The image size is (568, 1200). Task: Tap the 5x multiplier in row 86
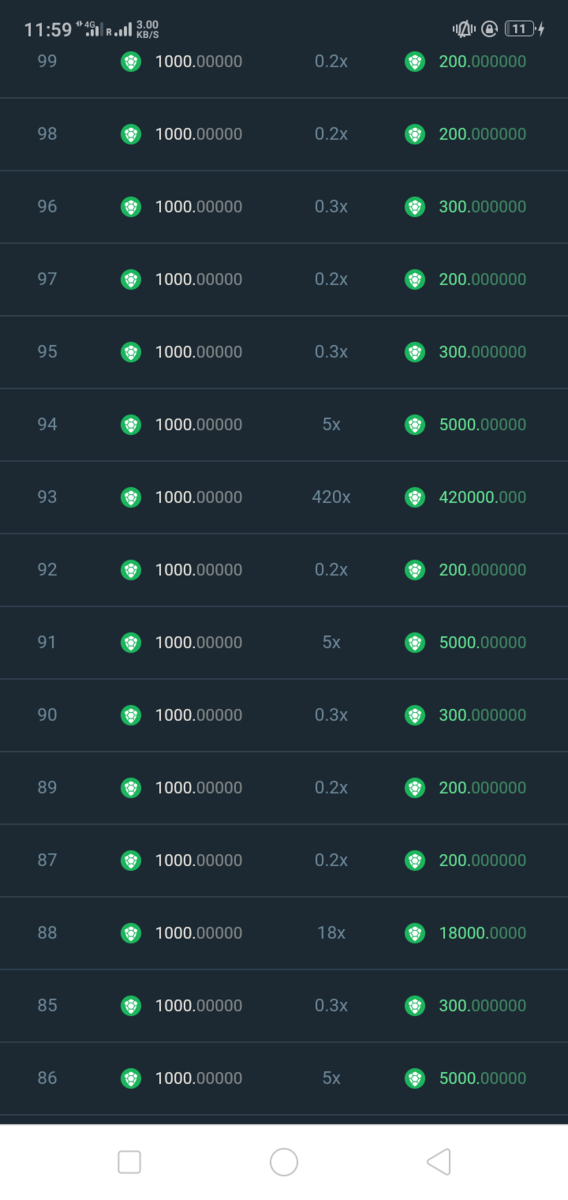point(331,1078)
